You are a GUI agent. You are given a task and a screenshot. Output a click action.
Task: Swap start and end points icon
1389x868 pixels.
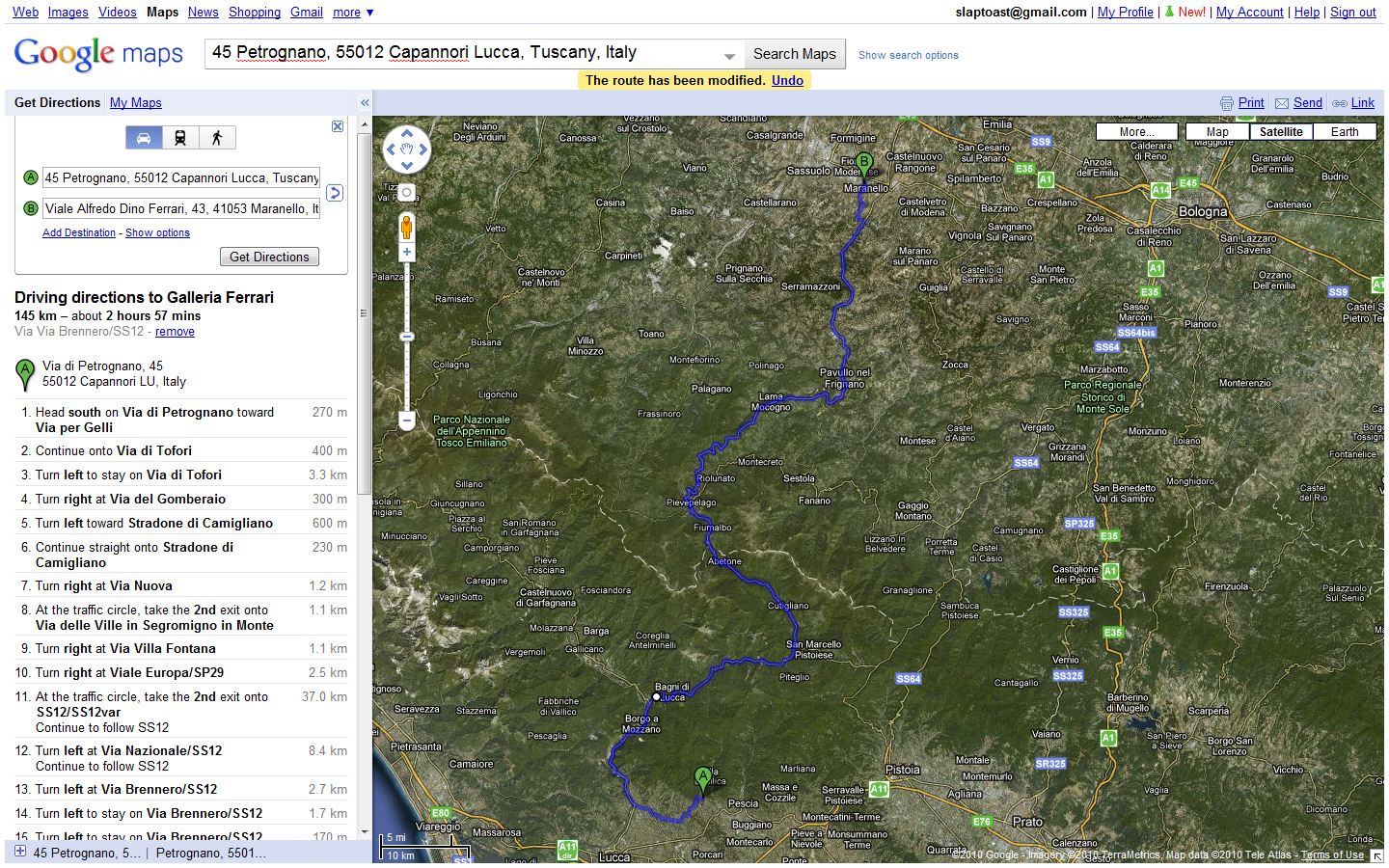click(x=335, y=193)
